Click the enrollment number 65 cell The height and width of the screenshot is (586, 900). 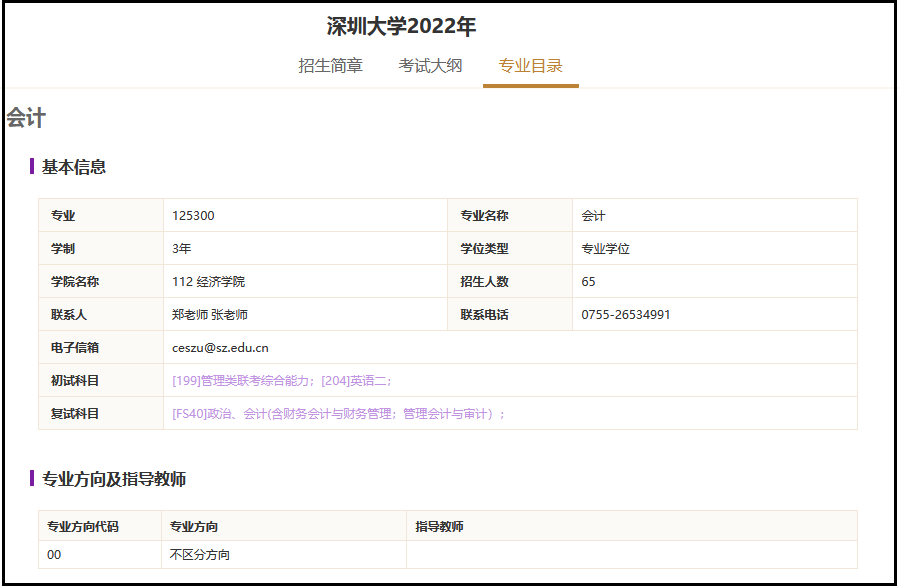[589, 282]
